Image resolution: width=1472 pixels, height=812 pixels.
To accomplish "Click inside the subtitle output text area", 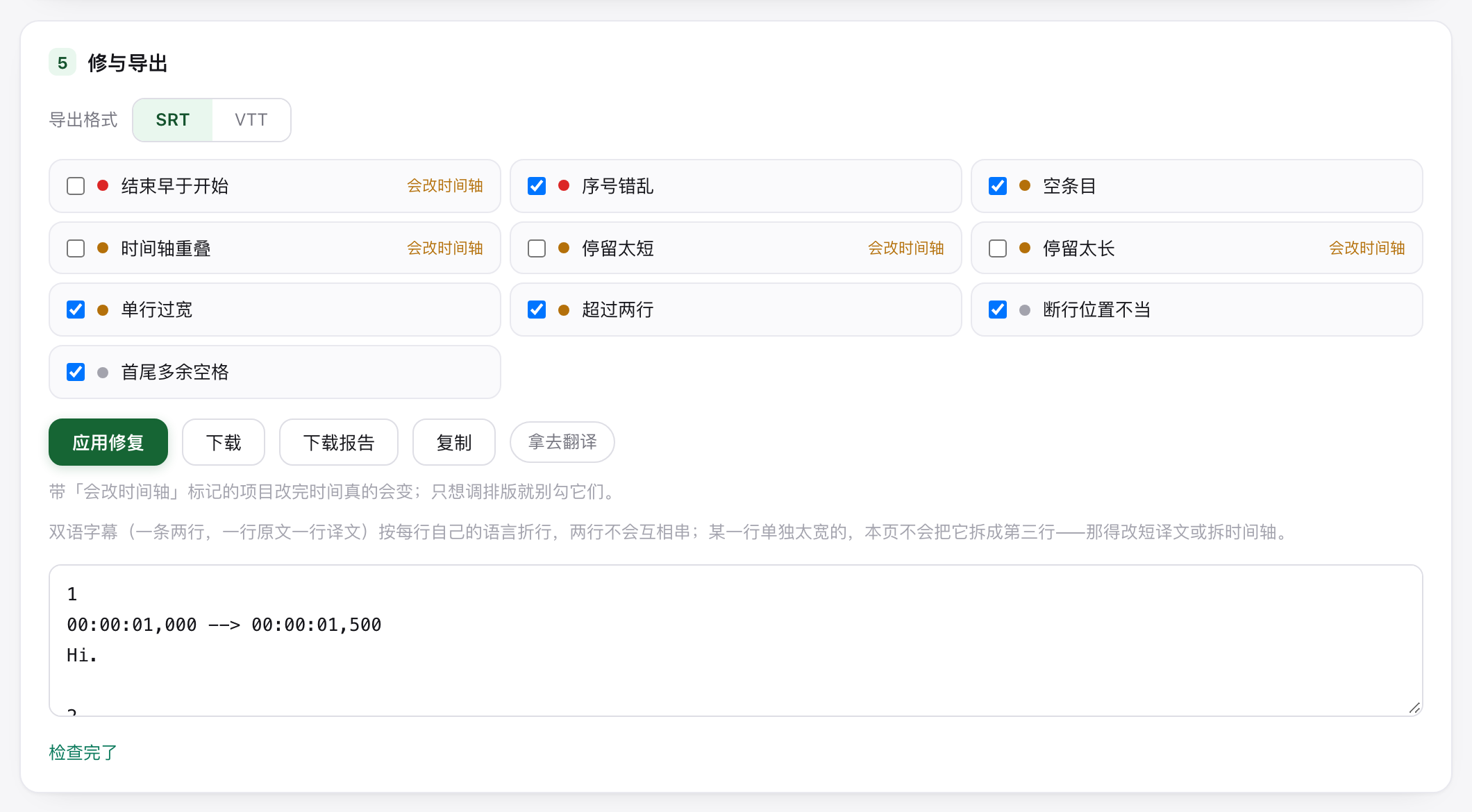I will 736,641.
